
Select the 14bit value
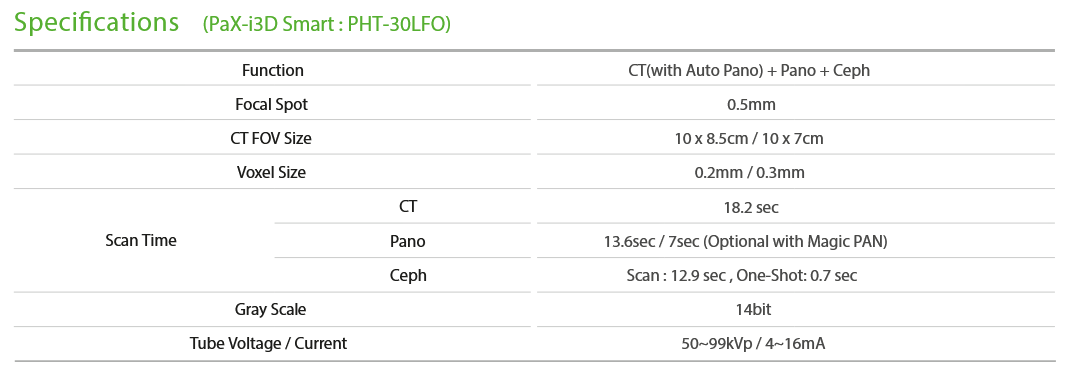click(751, 310)
